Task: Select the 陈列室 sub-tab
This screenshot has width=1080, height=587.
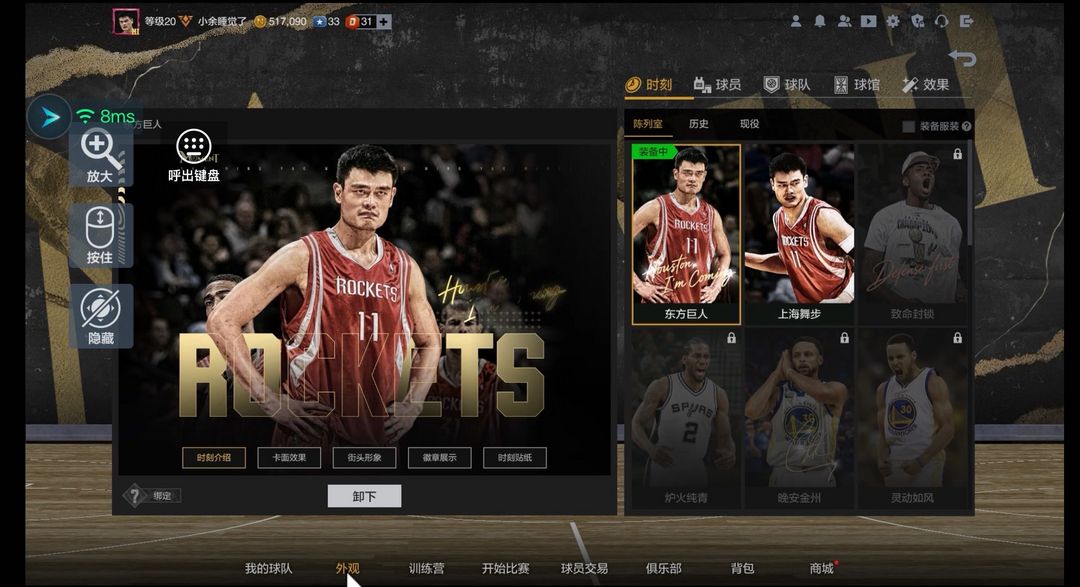Action: [x=647, y=123]
